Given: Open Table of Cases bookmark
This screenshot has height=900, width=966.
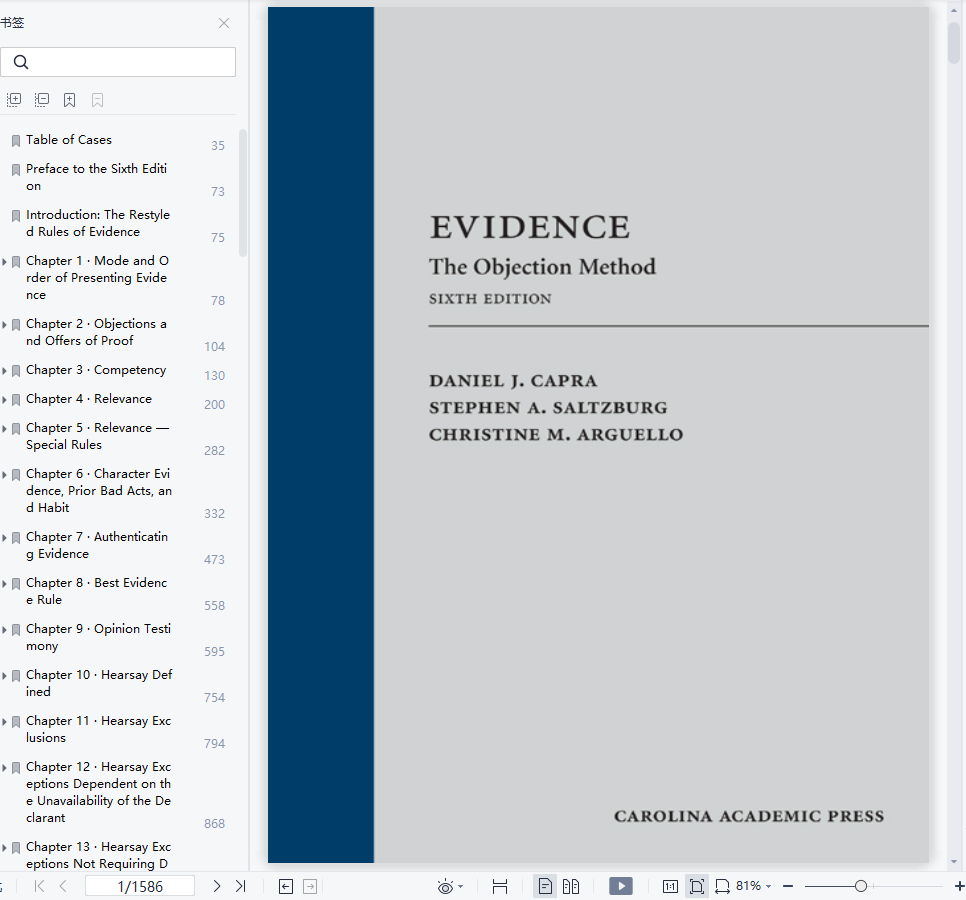Looking at the screenshot, I should click(x=69, y=140).
